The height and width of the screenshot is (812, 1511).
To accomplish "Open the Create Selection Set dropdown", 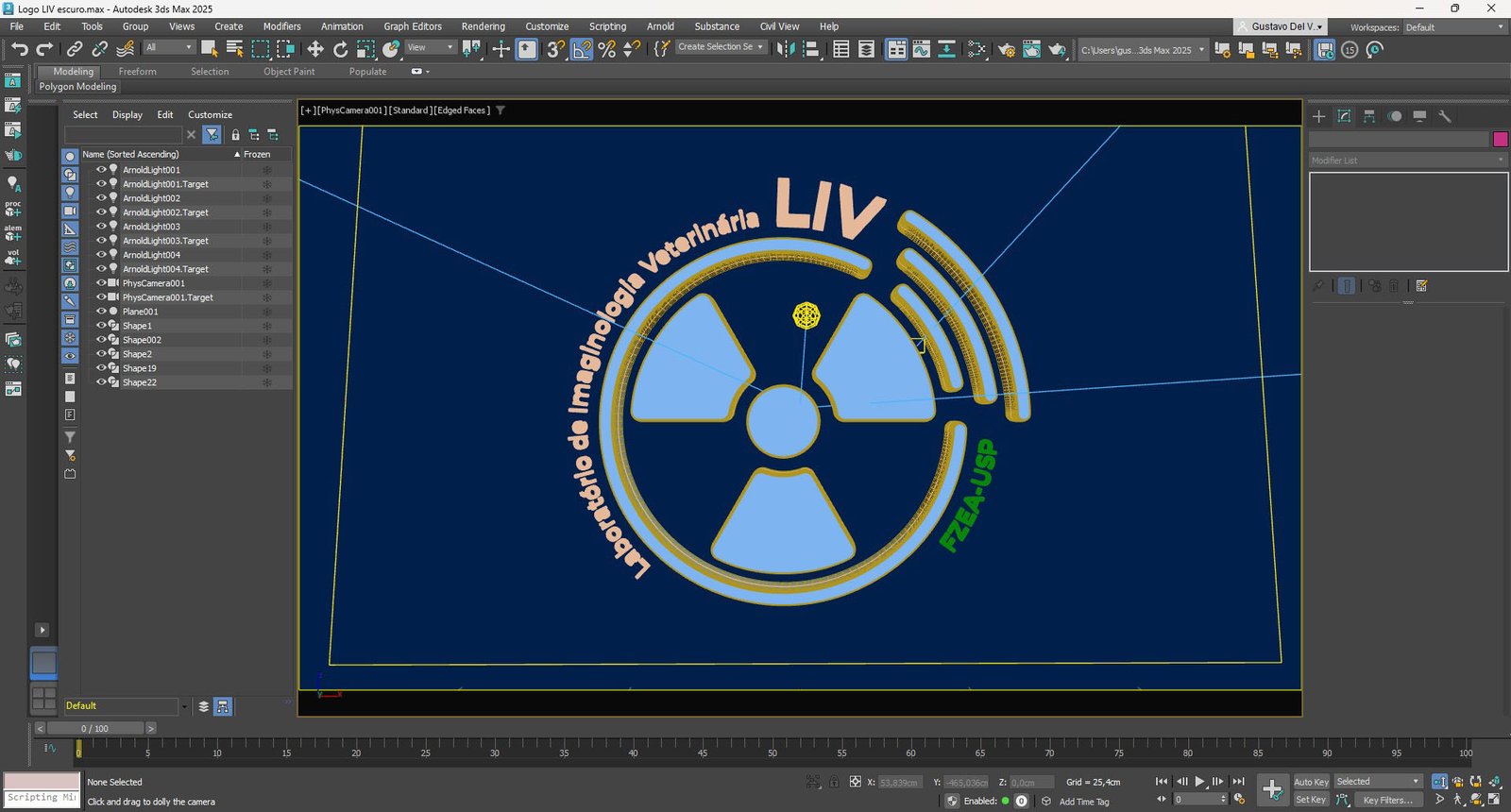I will tap(721, 47).
